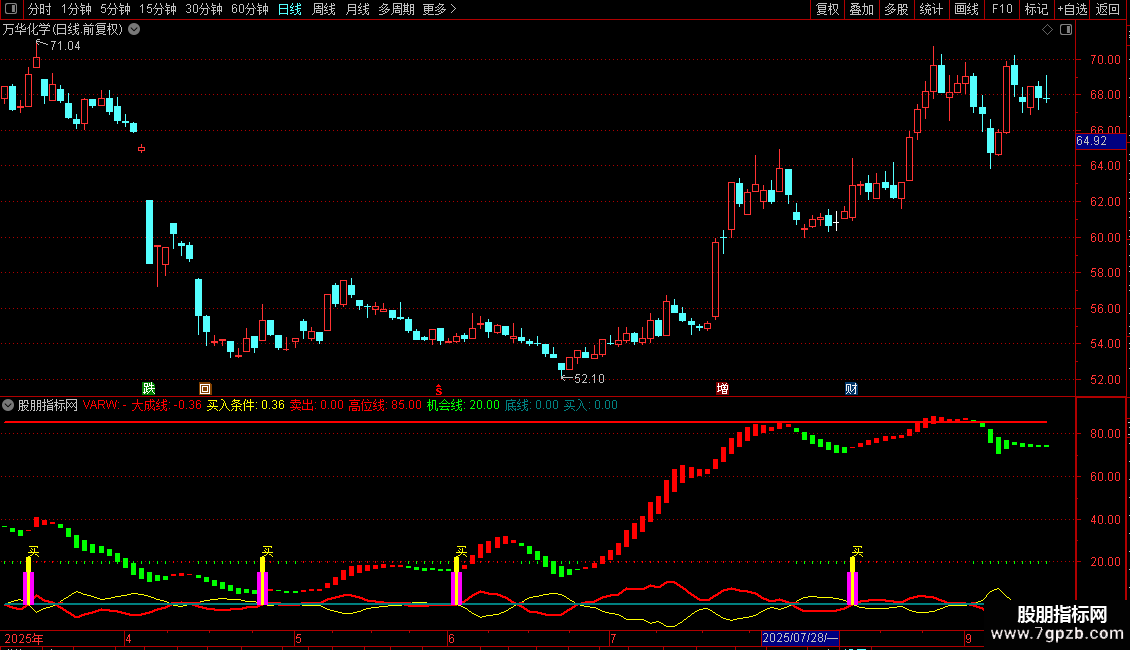The height and width of the screenshot is (650, 1130).
Task: Add stock to watchlist with +自选
Action: (1072, 9)
